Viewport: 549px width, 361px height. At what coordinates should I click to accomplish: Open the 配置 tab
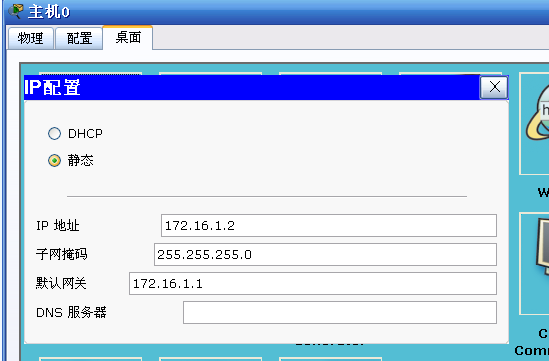pos(79,38)
